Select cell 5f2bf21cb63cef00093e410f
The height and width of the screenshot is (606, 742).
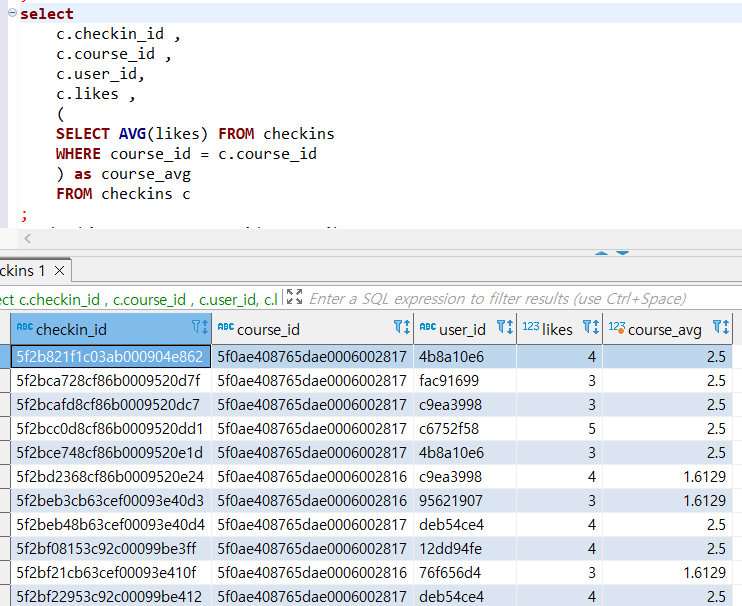click(x=111, y=573)
